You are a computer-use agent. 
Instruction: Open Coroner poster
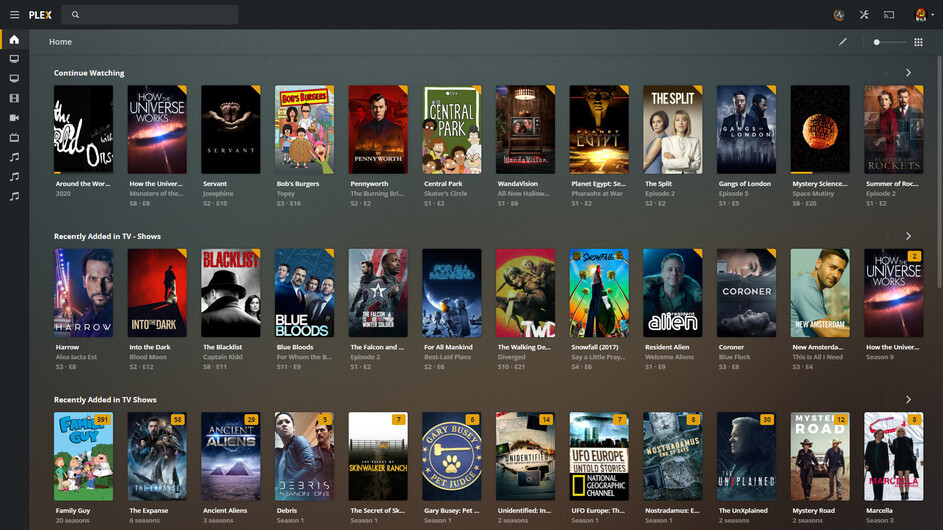pyautogui.click(x=746, y=293)
